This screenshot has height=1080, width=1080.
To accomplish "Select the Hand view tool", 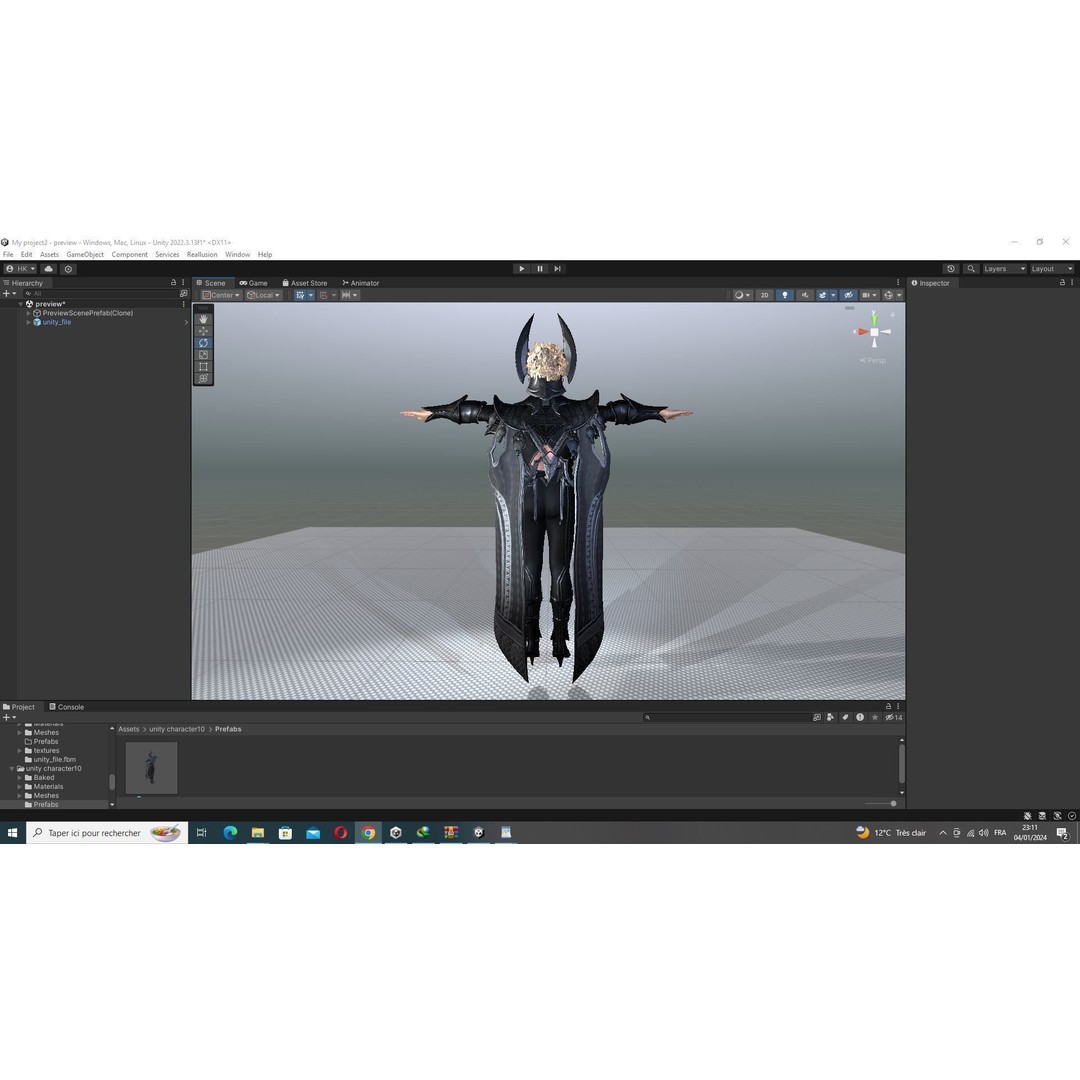I will 203,319.
